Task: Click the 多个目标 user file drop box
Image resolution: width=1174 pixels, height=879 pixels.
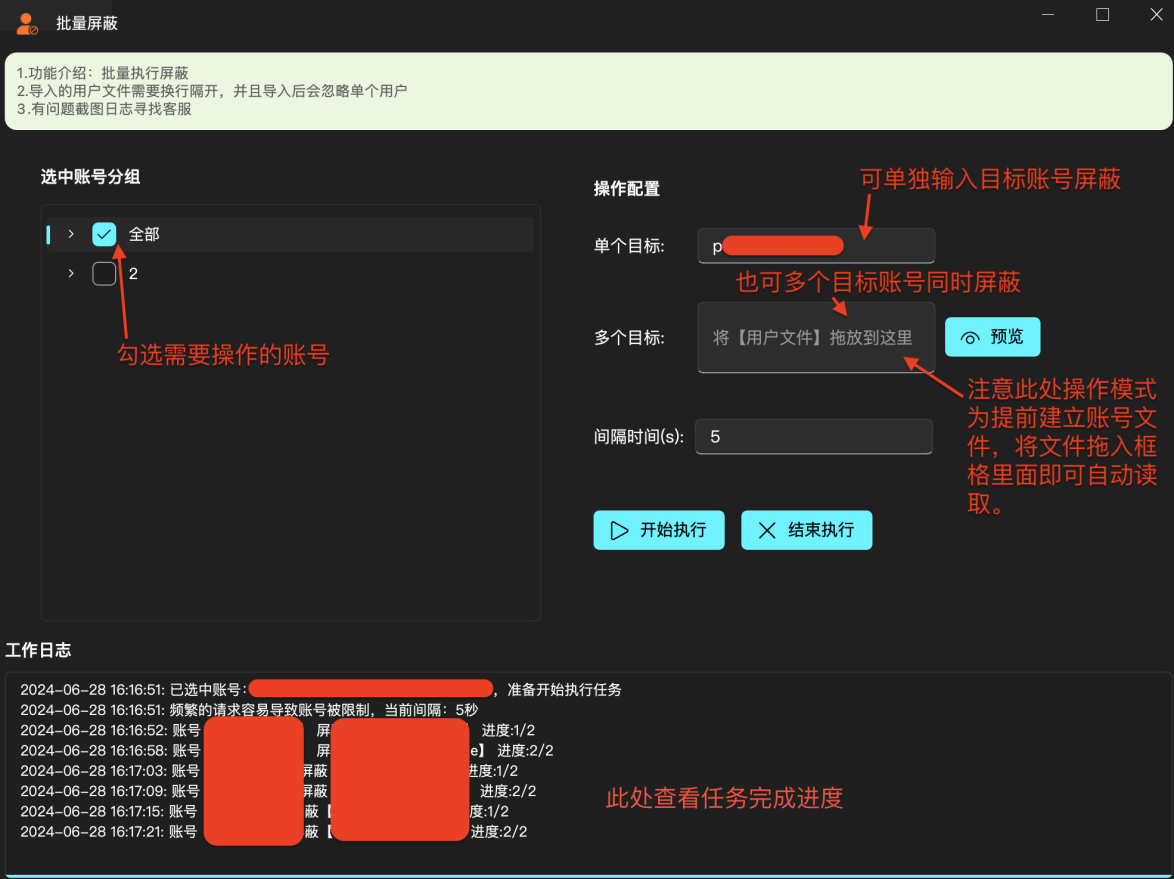Action: (x=816, y=338)
